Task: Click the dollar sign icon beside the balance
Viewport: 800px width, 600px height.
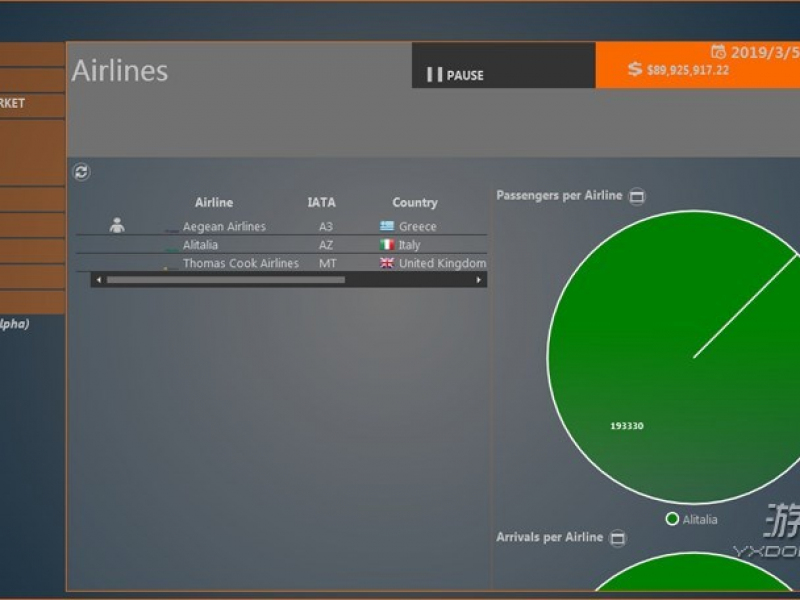Action: tap(635, 69)
